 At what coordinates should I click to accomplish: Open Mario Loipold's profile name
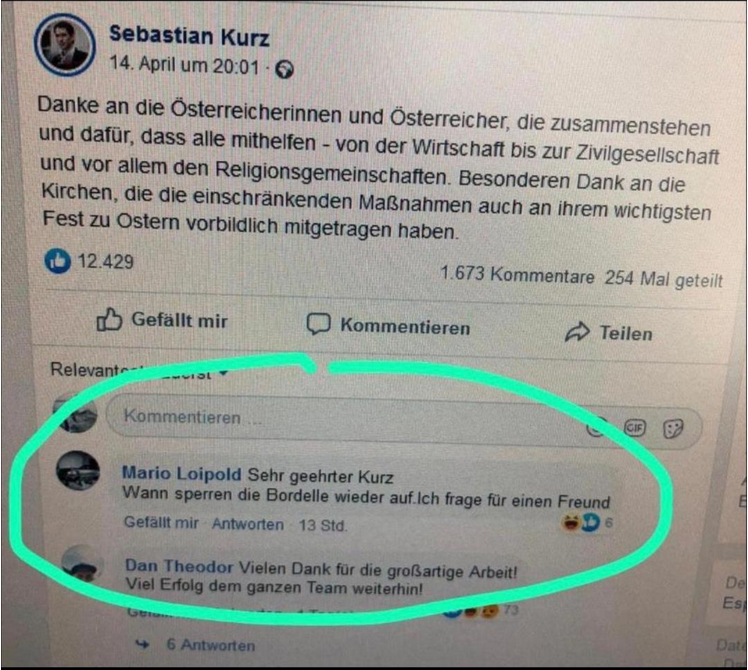point(182,473)
